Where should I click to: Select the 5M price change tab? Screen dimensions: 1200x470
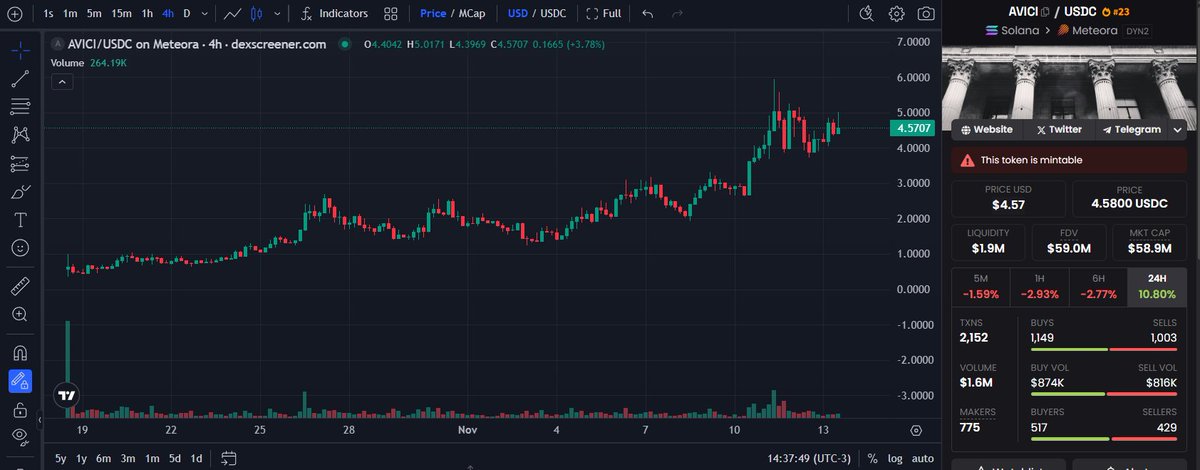(x=980, y=287)
